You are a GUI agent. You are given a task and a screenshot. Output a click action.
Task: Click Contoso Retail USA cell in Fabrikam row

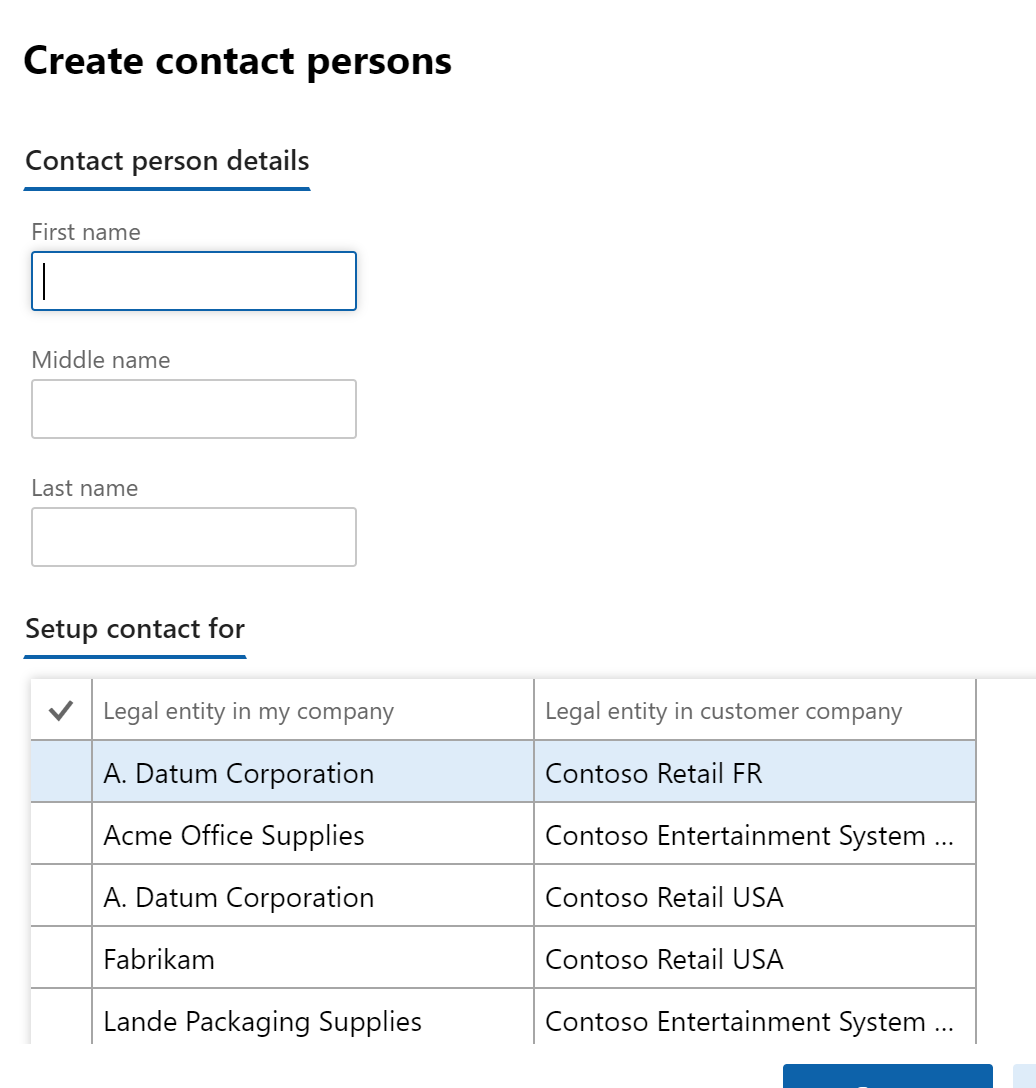(754, 959)
